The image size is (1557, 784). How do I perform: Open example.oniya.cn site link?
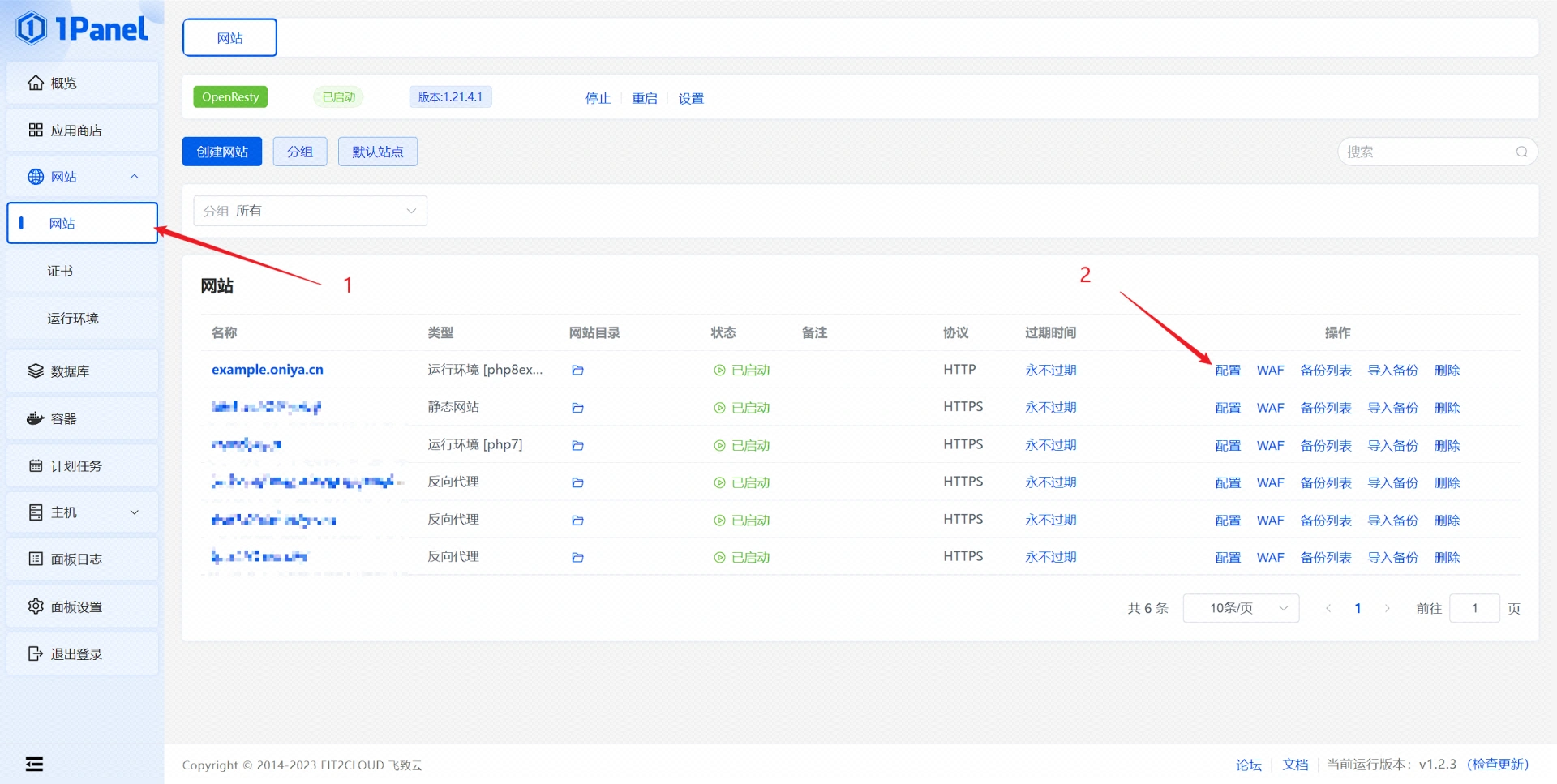coord(268,370)
